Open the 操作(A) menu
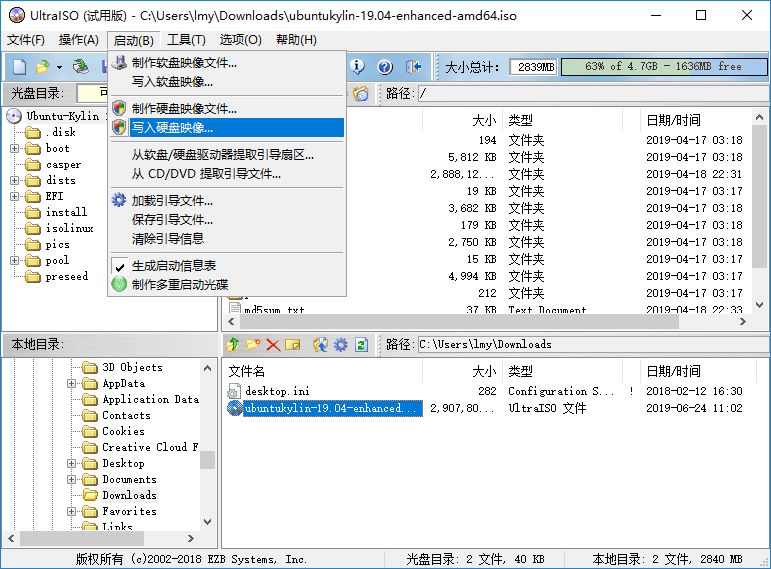The width and height of the screenshot is (771, 569). point(79,40)
